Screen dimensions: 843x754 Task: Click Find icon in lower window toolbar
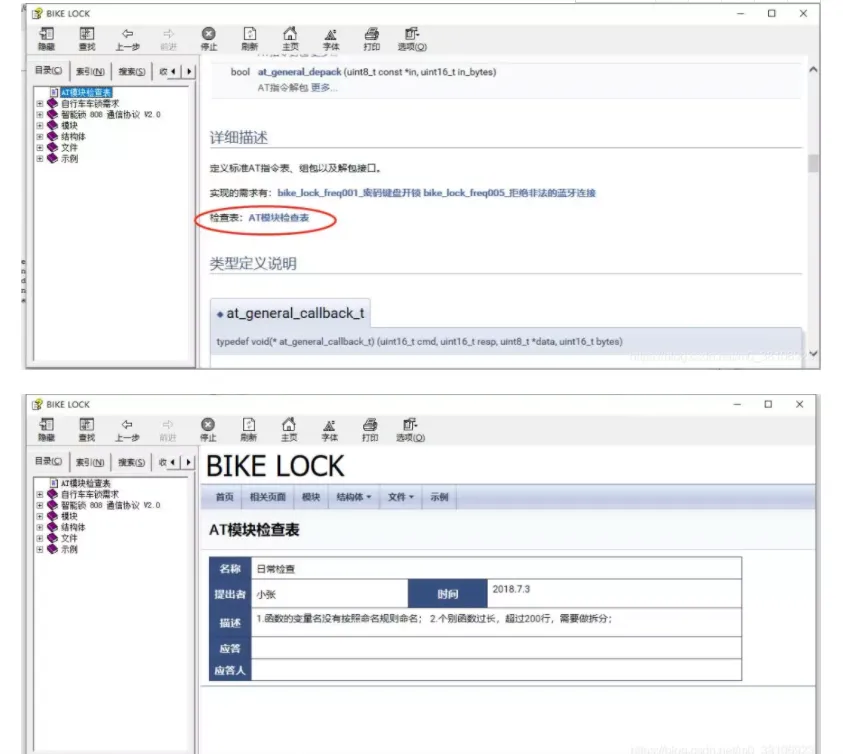[x=87, y=429]
